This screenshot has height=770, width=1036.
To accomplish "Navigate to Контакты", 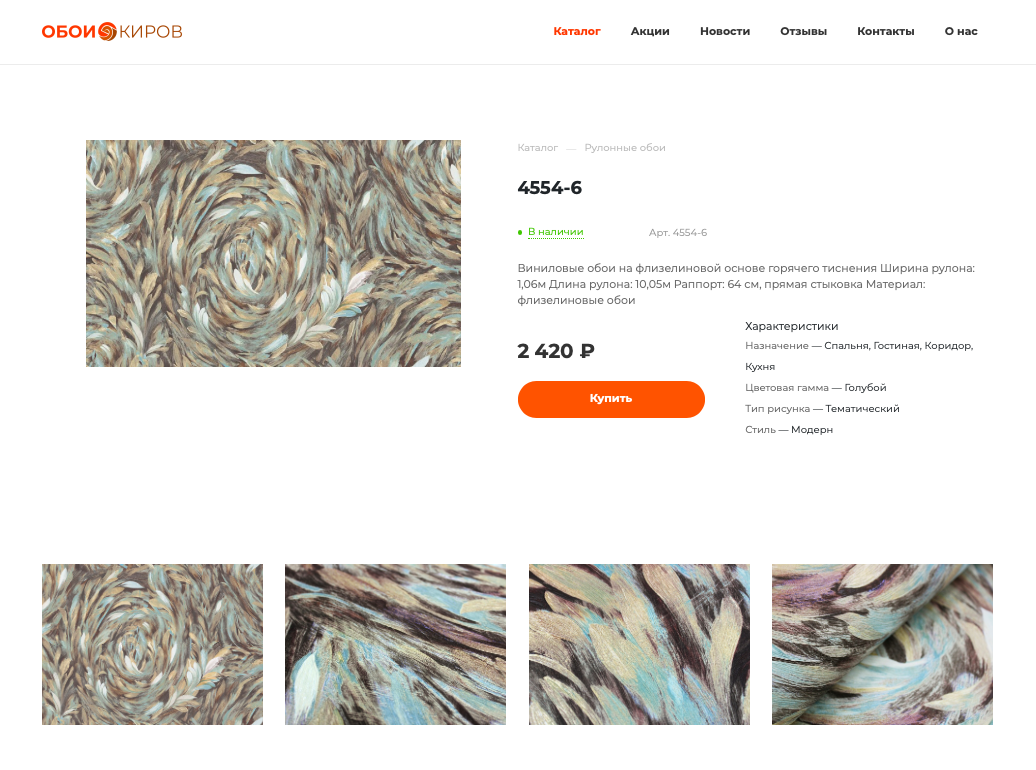I will 885,32.
